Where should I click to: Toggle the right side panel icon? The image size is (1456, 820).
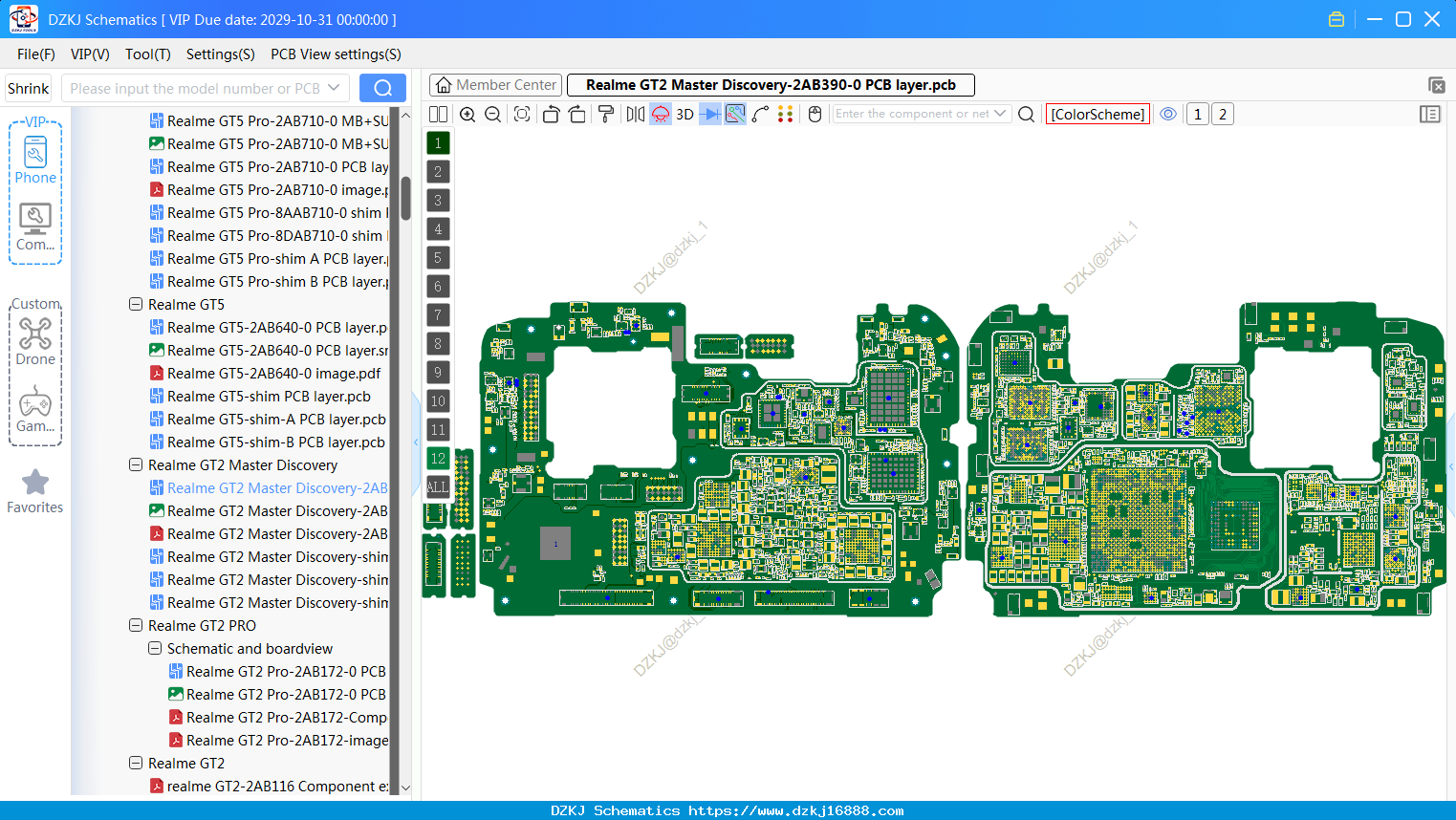pos(1430,114)
